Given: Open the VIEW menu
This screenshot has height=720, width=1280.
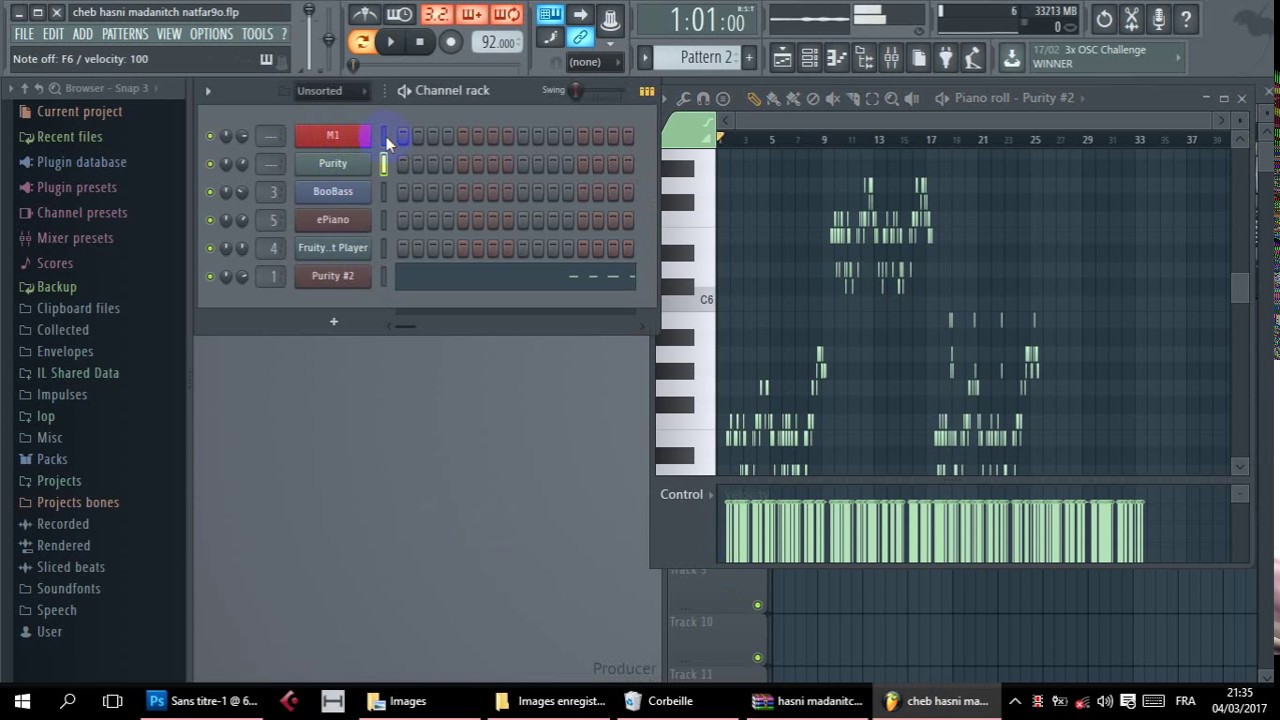Looking at the screenshot, I should coord(169,34).
